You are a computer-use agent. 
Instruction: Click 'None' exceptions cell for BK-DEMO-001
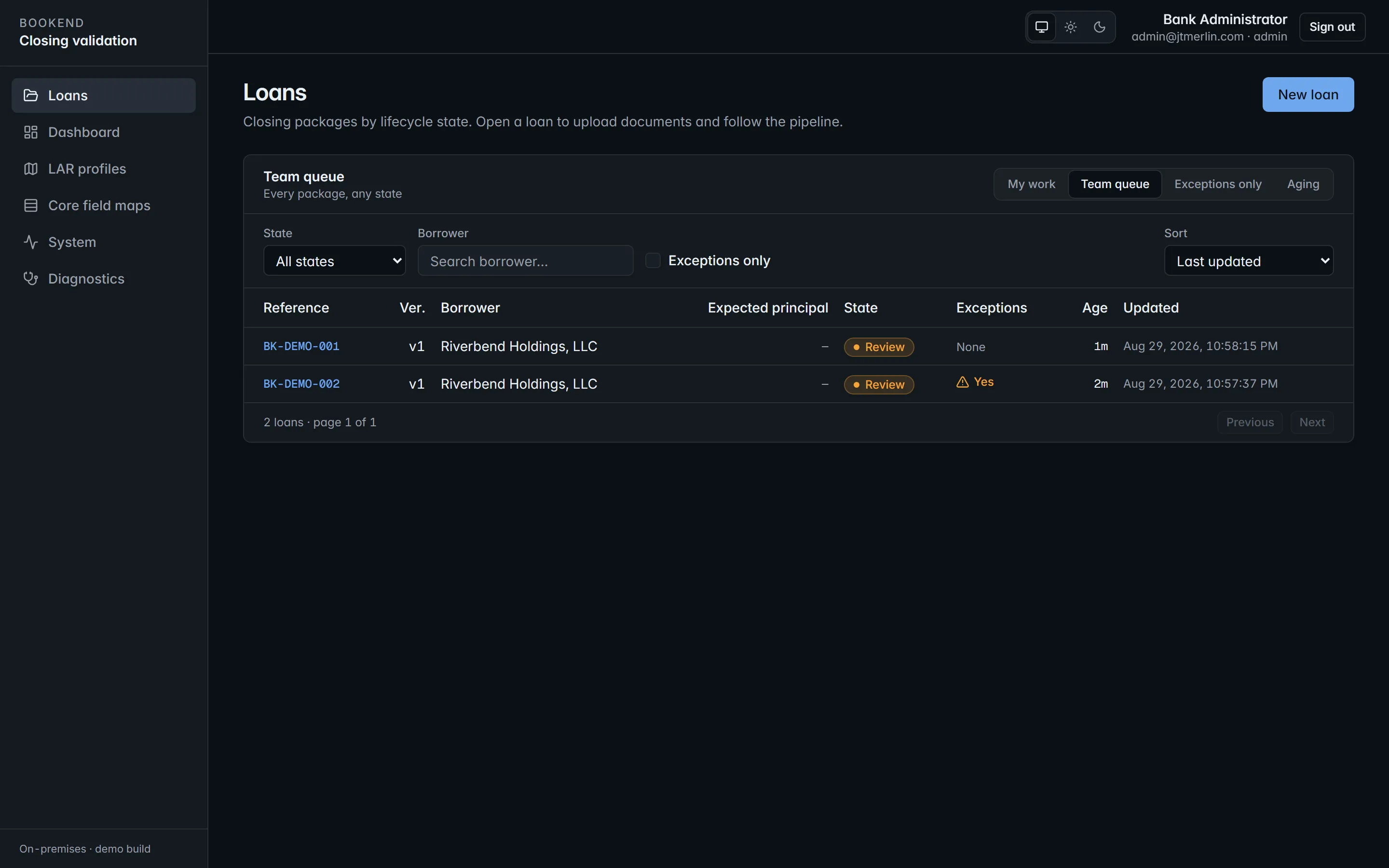coord(970,347)
